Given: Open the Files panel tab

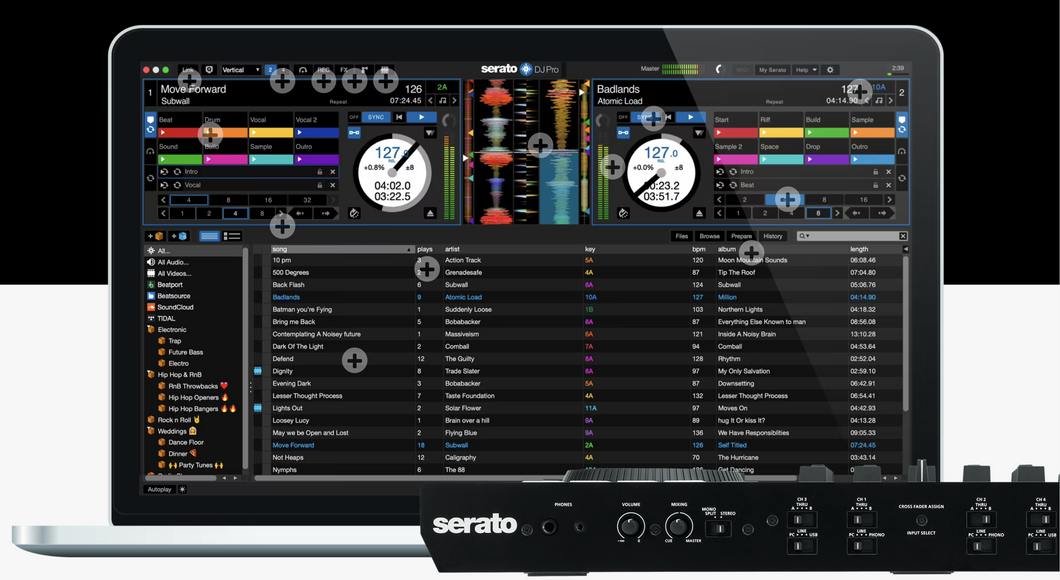Looking at the screenshot, I should (x=681, y=236).
